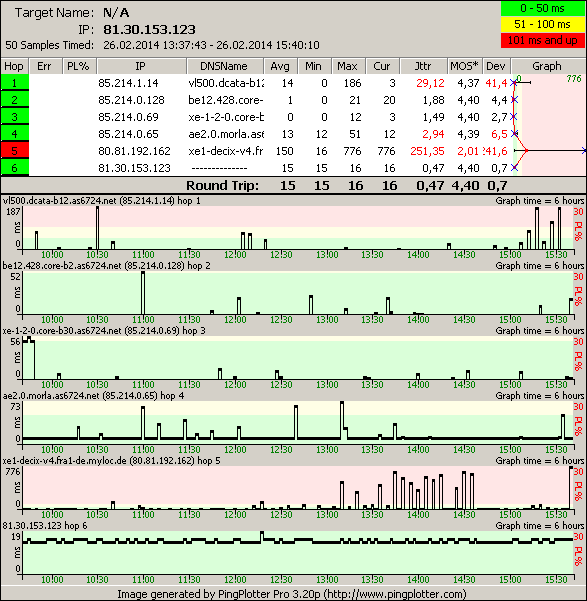Click DNS name ae2.0.morla.as in table

click(226, 134)
